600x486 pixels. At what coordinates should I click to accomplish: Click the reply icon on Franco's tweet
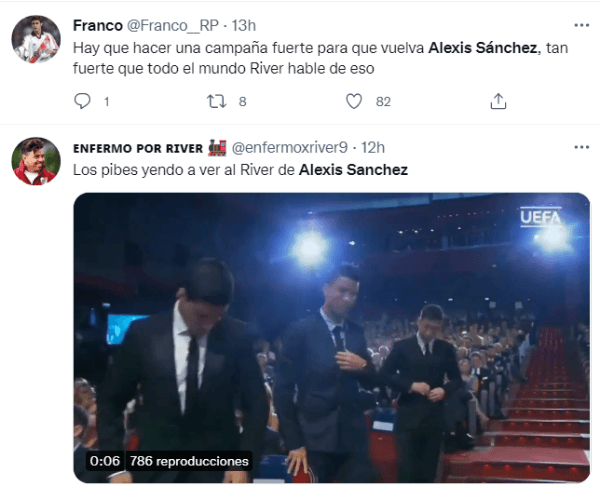point(84,101)
